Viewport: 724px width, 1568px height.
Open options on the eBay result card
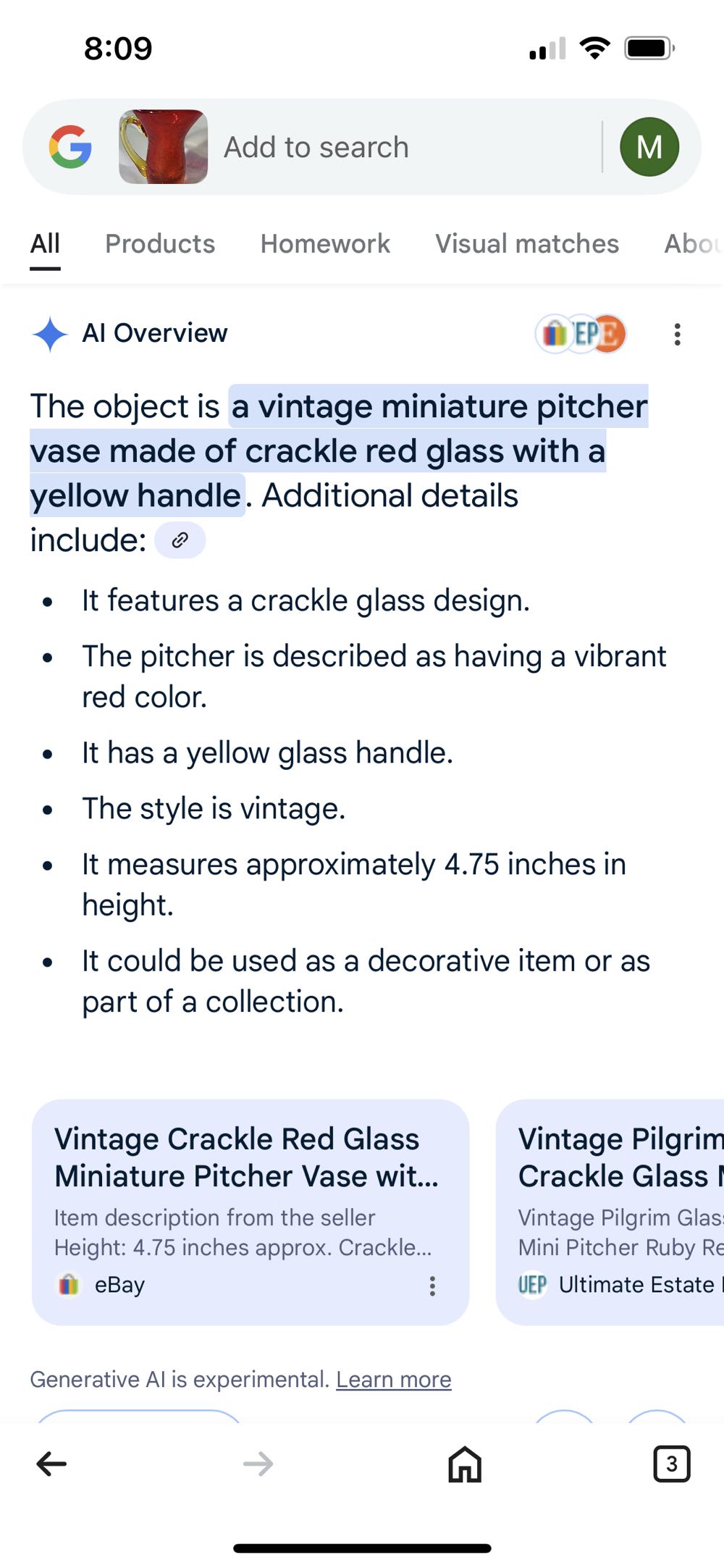click(x=432, y=1285)
